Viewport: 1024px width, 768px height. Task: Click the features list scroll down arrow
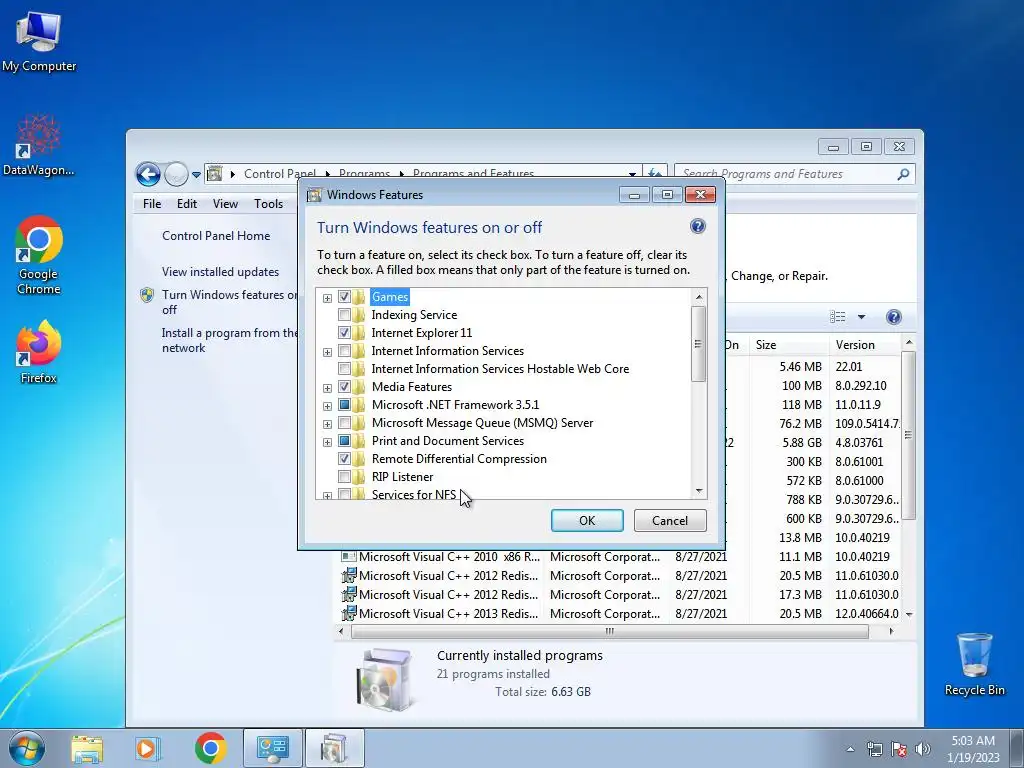point(699,491)
